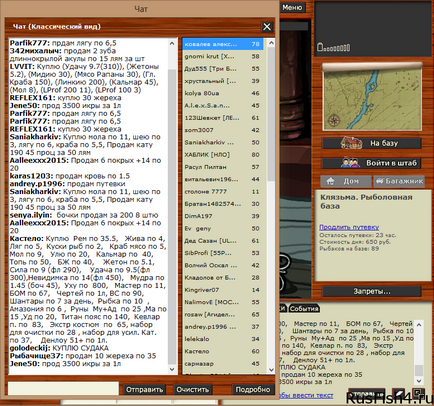434x406 pixels.
Task: Close the classic chat window
Action: click(267, 27)
